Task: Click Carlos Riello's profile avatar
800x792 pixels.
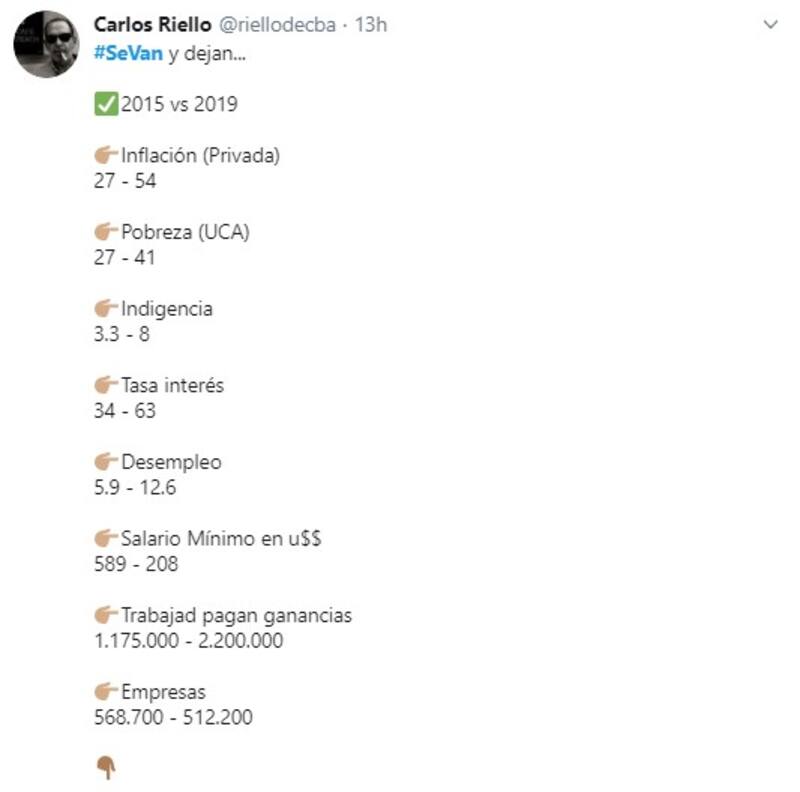Action: pyautogui.click(x=46, y=45)
